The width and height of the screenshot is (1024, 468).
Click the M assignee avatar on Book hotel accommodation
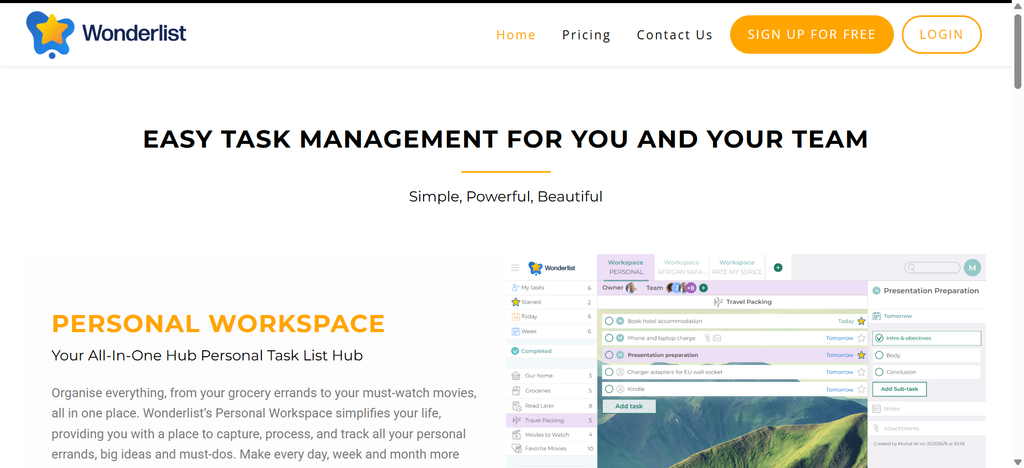[x=620, y=321]
